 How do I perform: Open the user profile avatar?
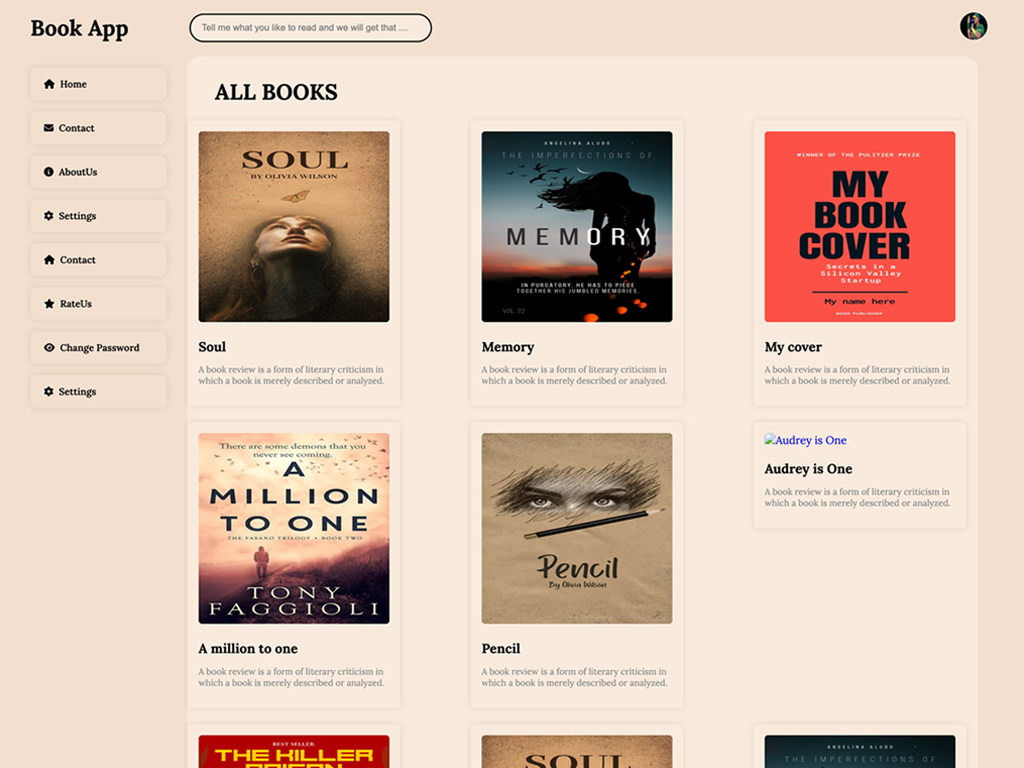(x=973, y=26)
